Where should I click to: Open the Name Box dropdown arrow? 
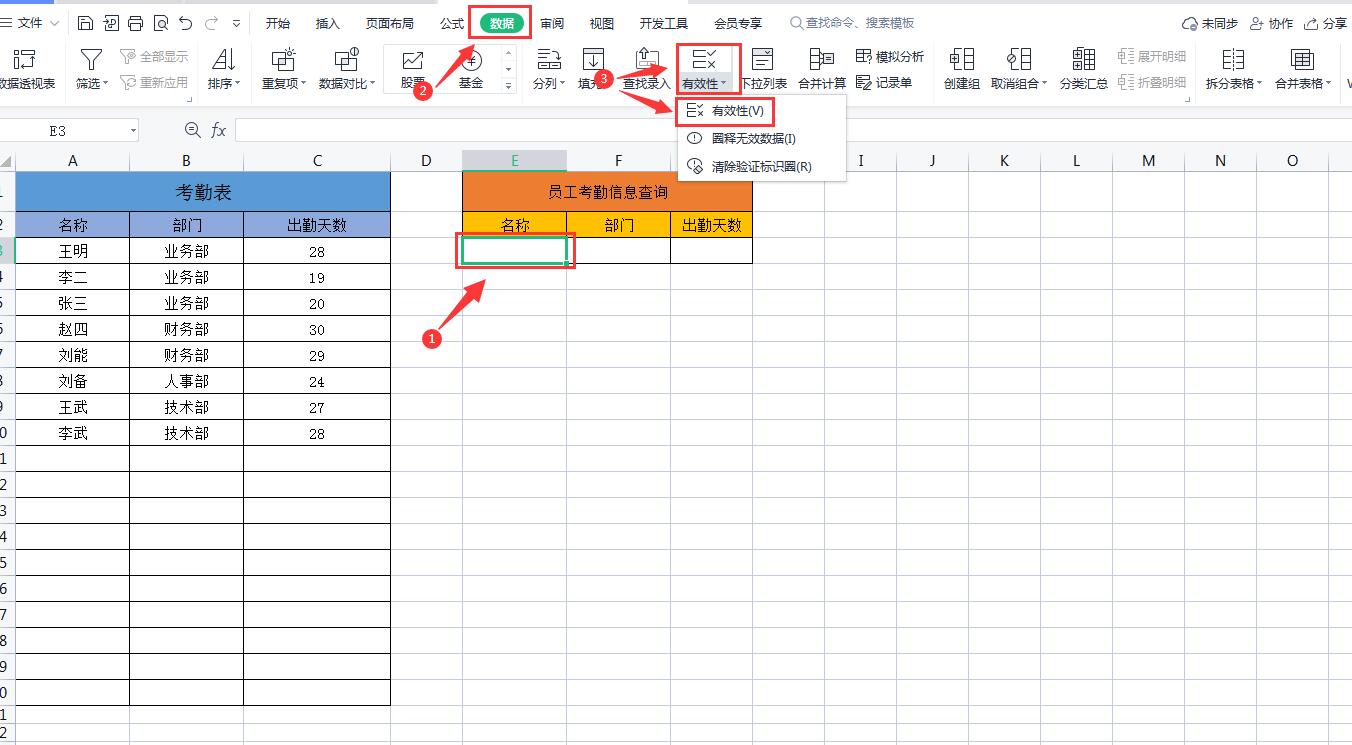[133, 131]
